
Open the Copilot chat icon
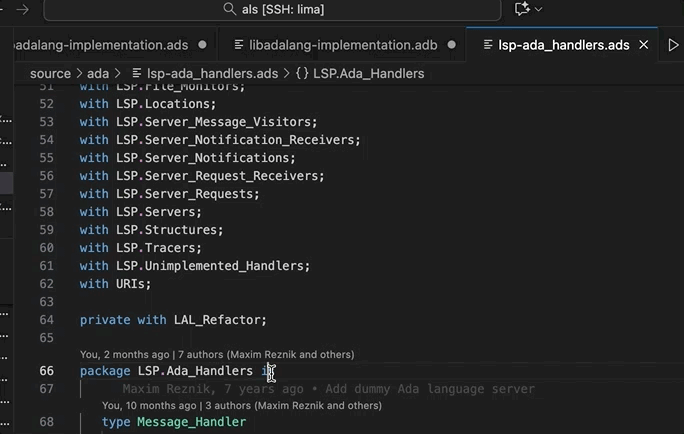point(520,9)
